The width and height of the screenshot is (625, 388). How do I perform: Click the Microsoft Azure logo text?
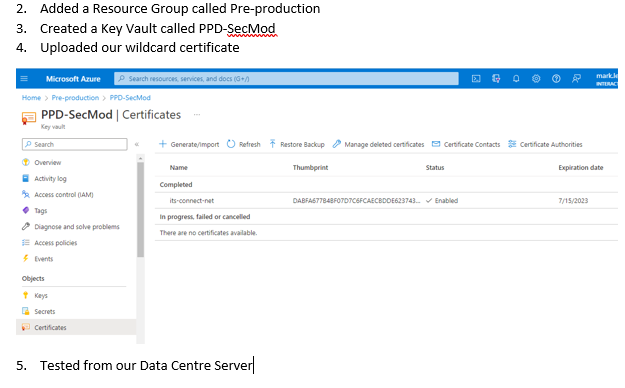[73, 79]
